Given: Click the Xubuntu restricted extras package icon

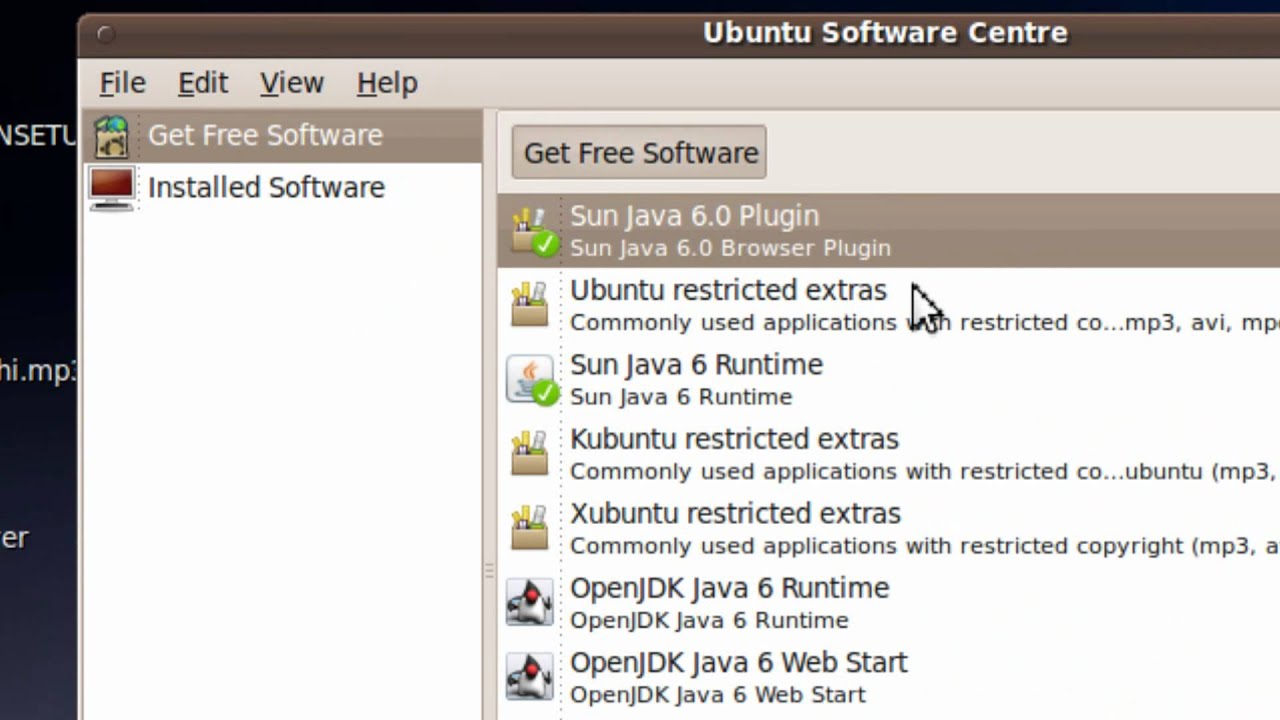Looking at the screenshot, I should 530,528.
